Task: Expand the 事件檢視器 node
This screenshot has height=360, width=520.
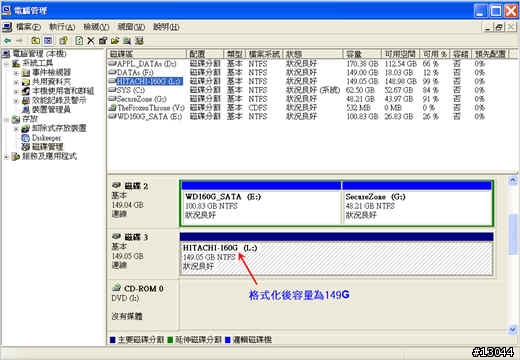Action: point(16,72)
